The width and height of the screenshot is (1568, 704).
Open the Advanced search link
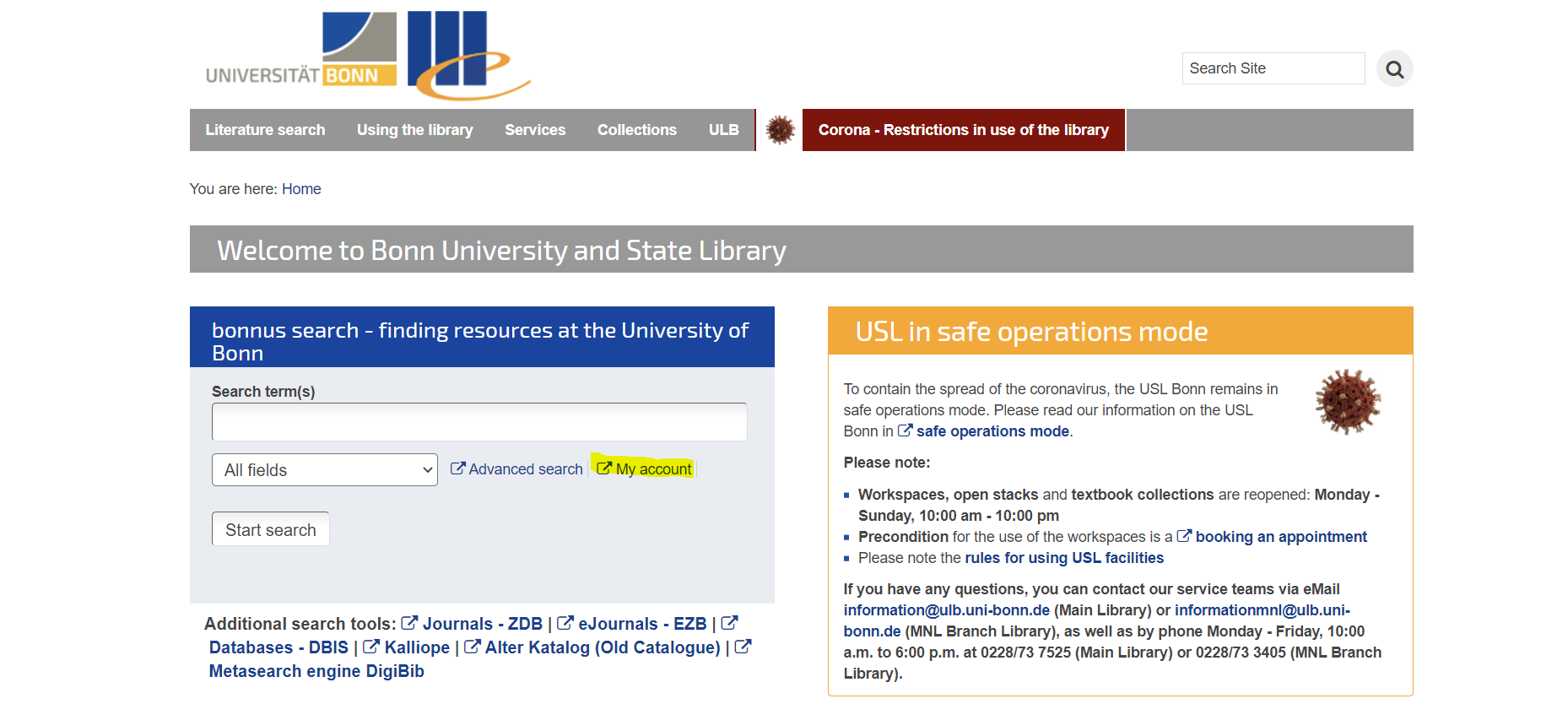coord(516,469)
